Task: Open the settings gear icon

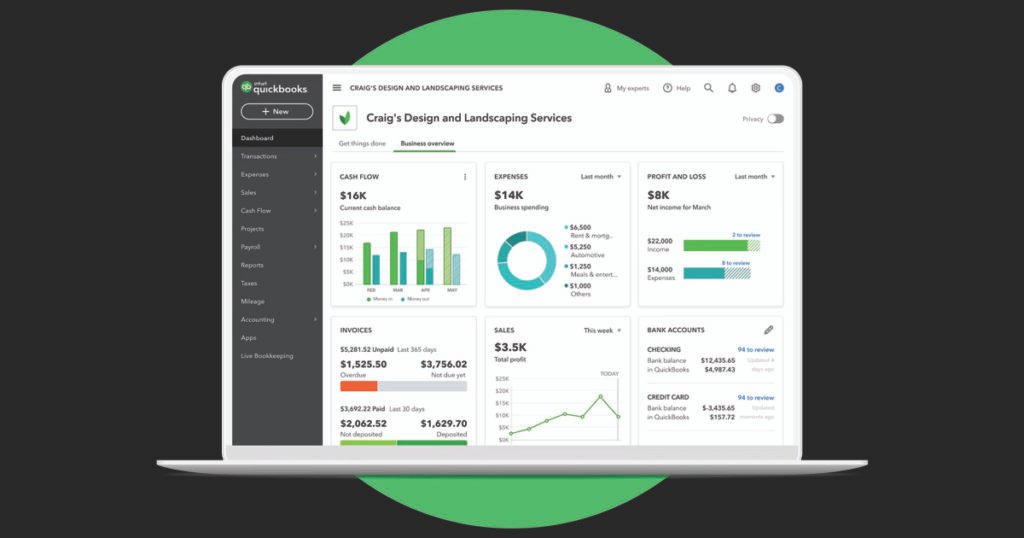Action: click(756, 88)
